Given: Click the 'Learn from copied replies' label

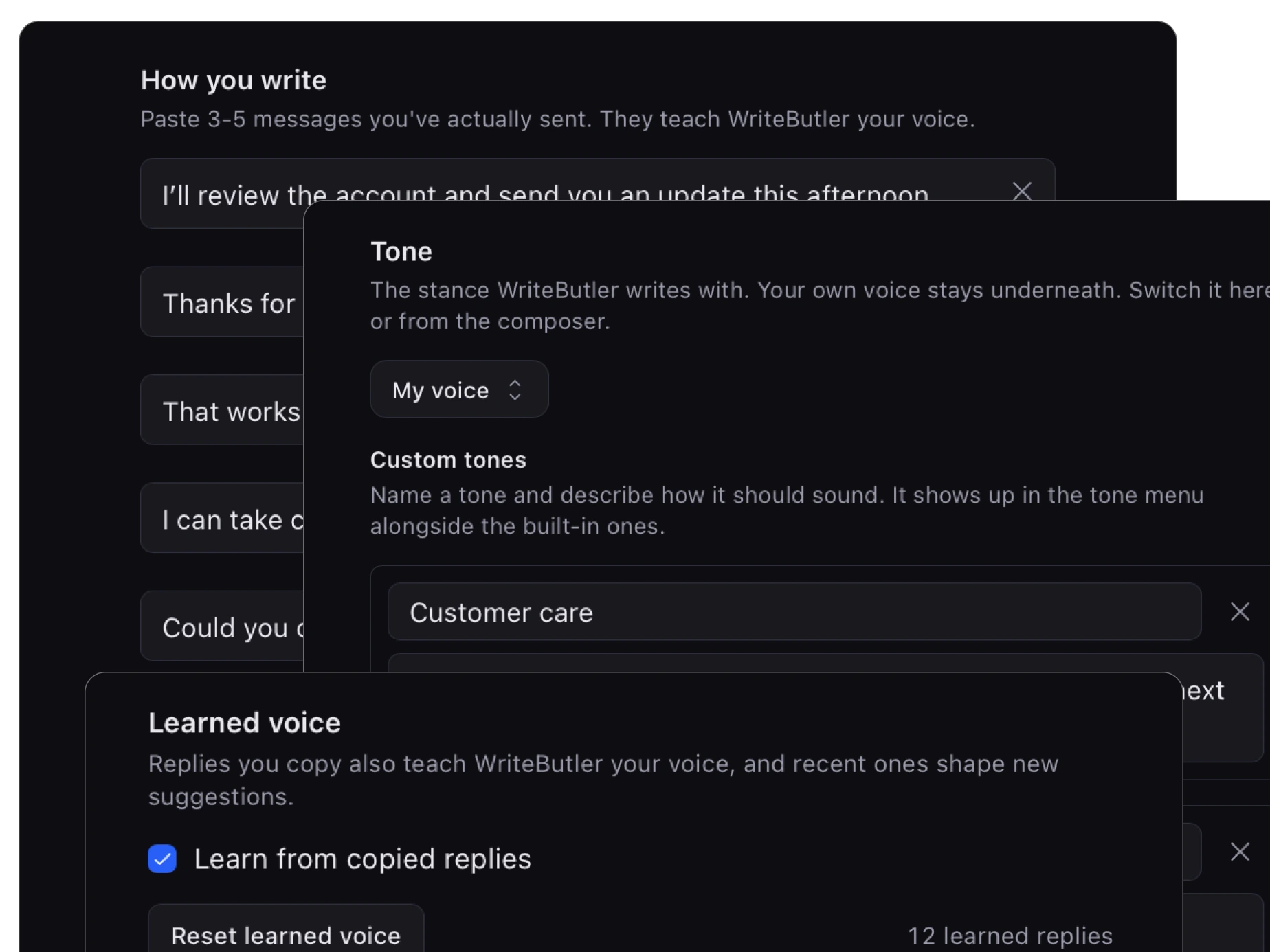Looking at the screenshot, I should [x=363, y=859].
